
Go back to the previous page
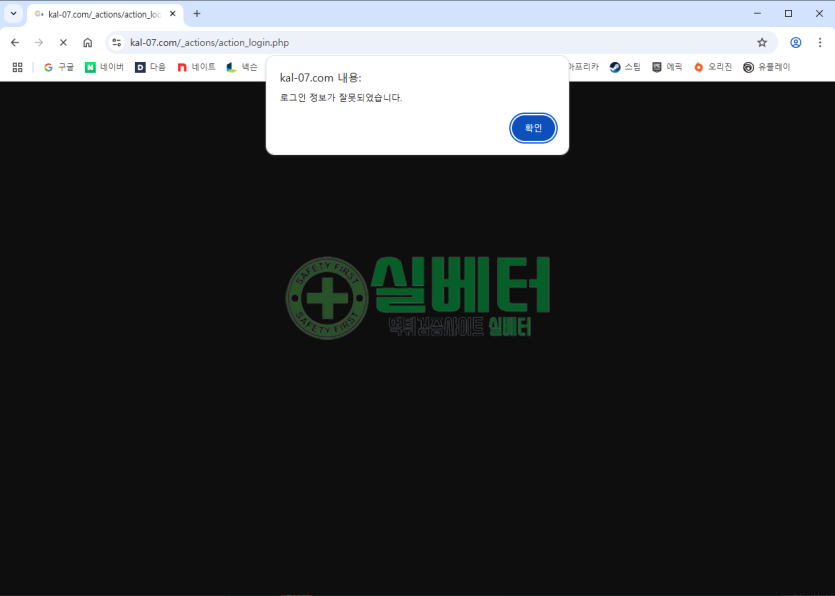15,43
